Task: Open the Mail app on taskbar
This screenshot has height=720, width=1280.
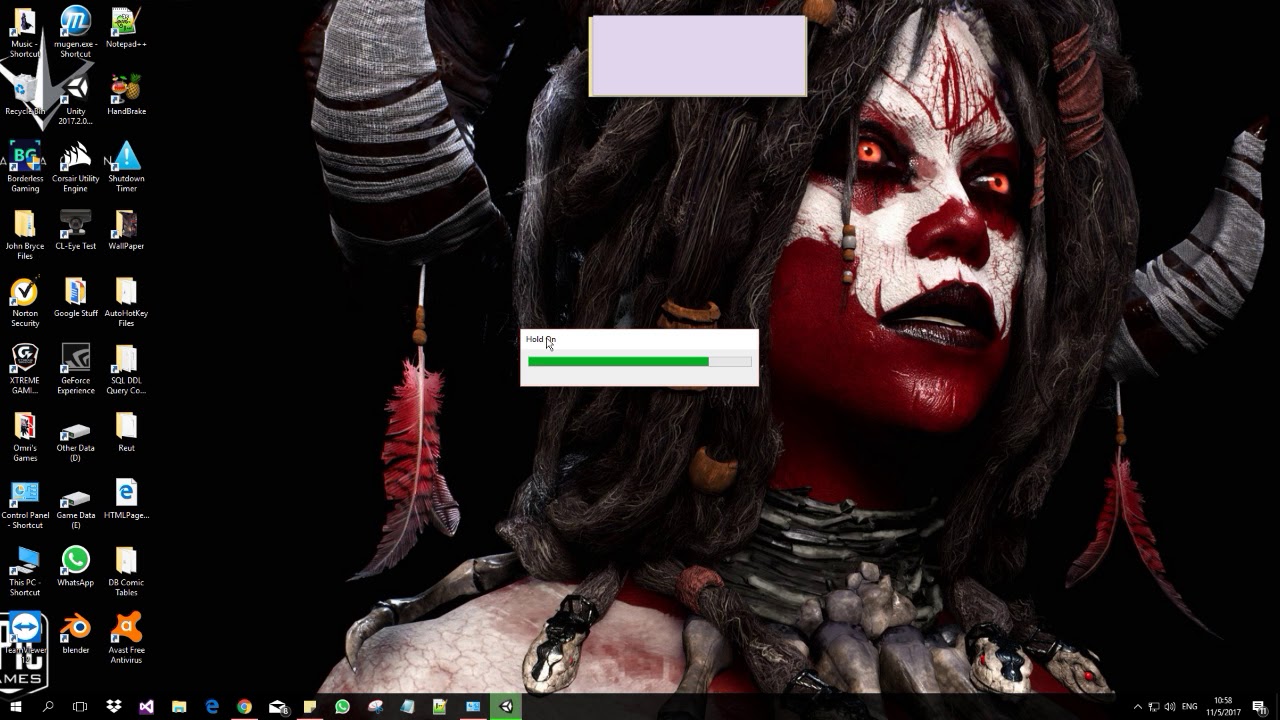Action: (278, 707)
